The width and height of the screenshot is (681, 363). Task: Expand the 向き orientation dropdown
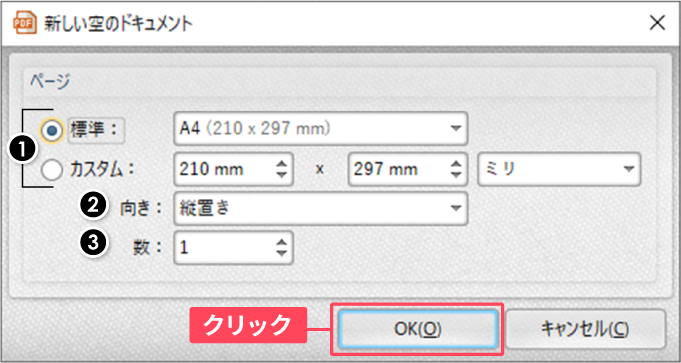[x=321, y=209]
